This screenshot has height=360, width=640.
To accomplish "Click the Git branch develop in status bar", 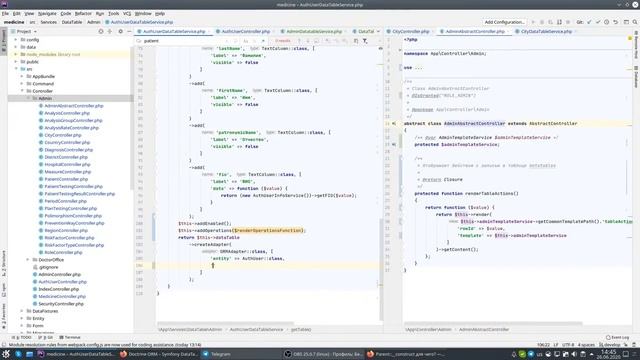I will 610,345.
